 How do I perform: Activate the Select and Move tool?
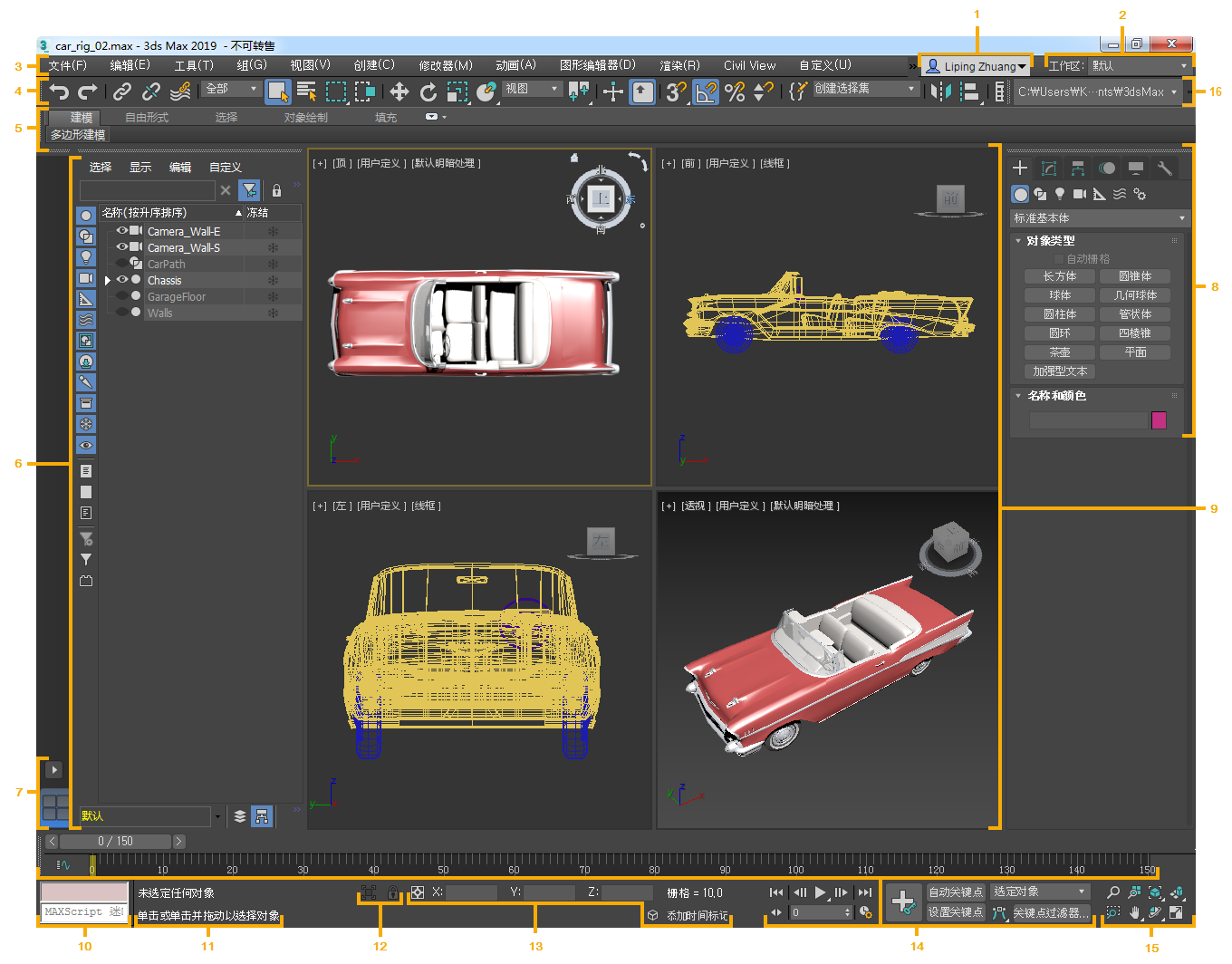point(399,92)
